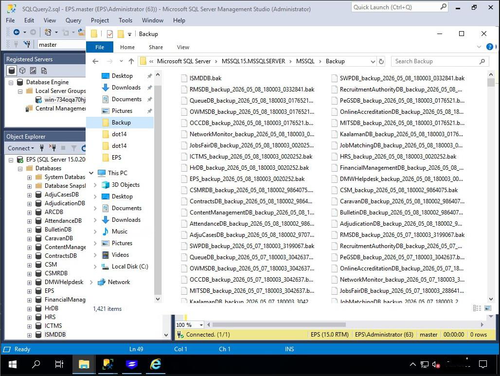Click the refresh icon in Object Explorer toolbar
This screenshot has width=500, height=376.
point(83,148)
